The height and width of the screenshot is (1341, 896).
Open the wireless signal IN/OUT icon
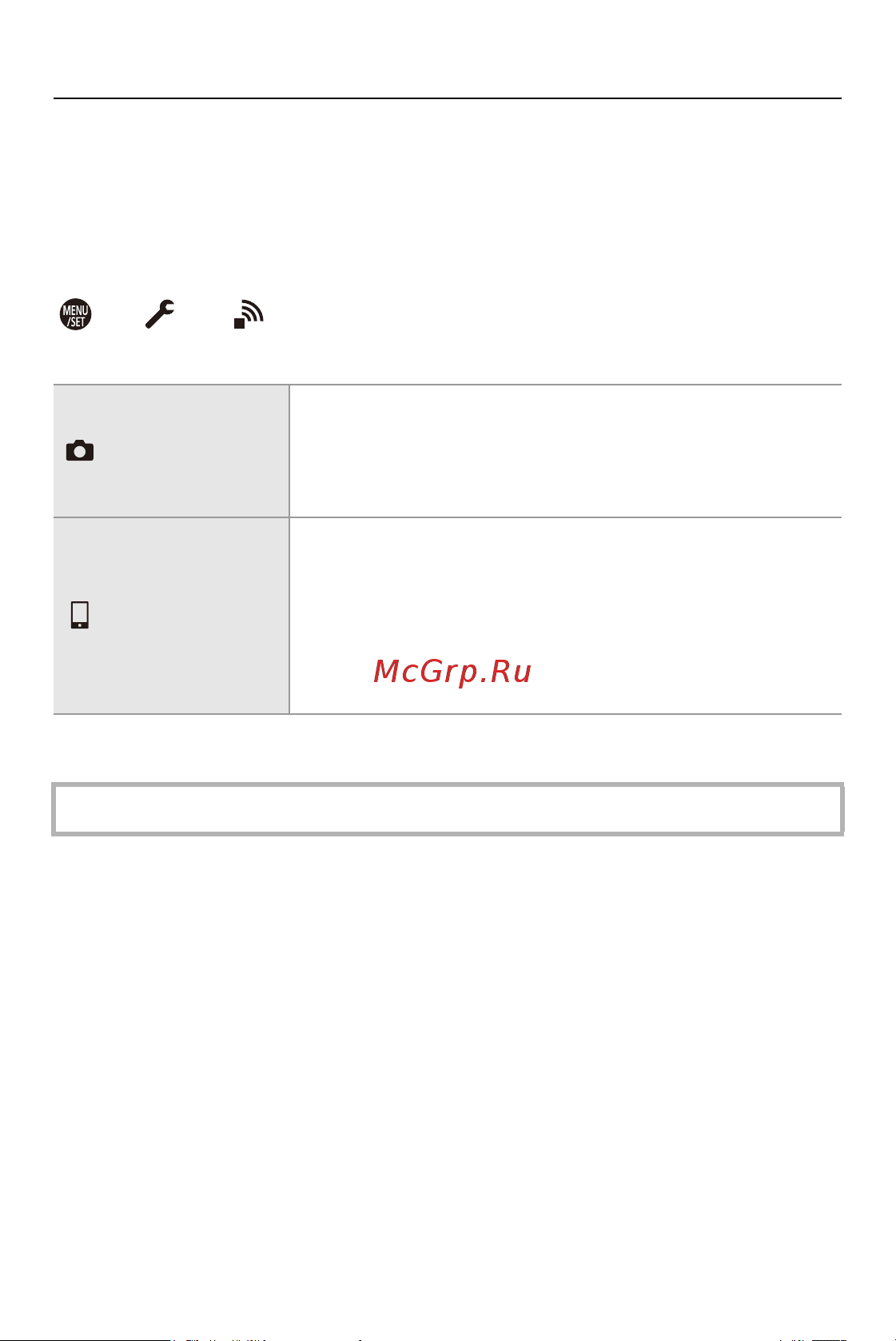click(x=249, y=314)
